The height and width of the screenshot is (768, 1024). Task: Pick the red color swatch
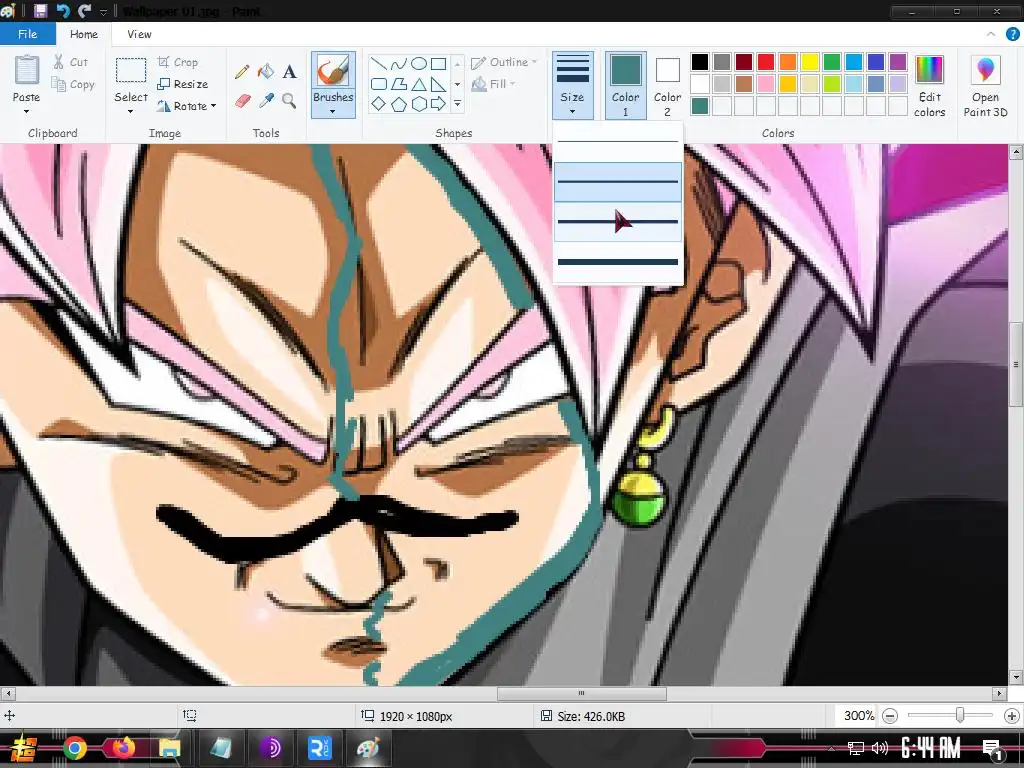point(765,61)
